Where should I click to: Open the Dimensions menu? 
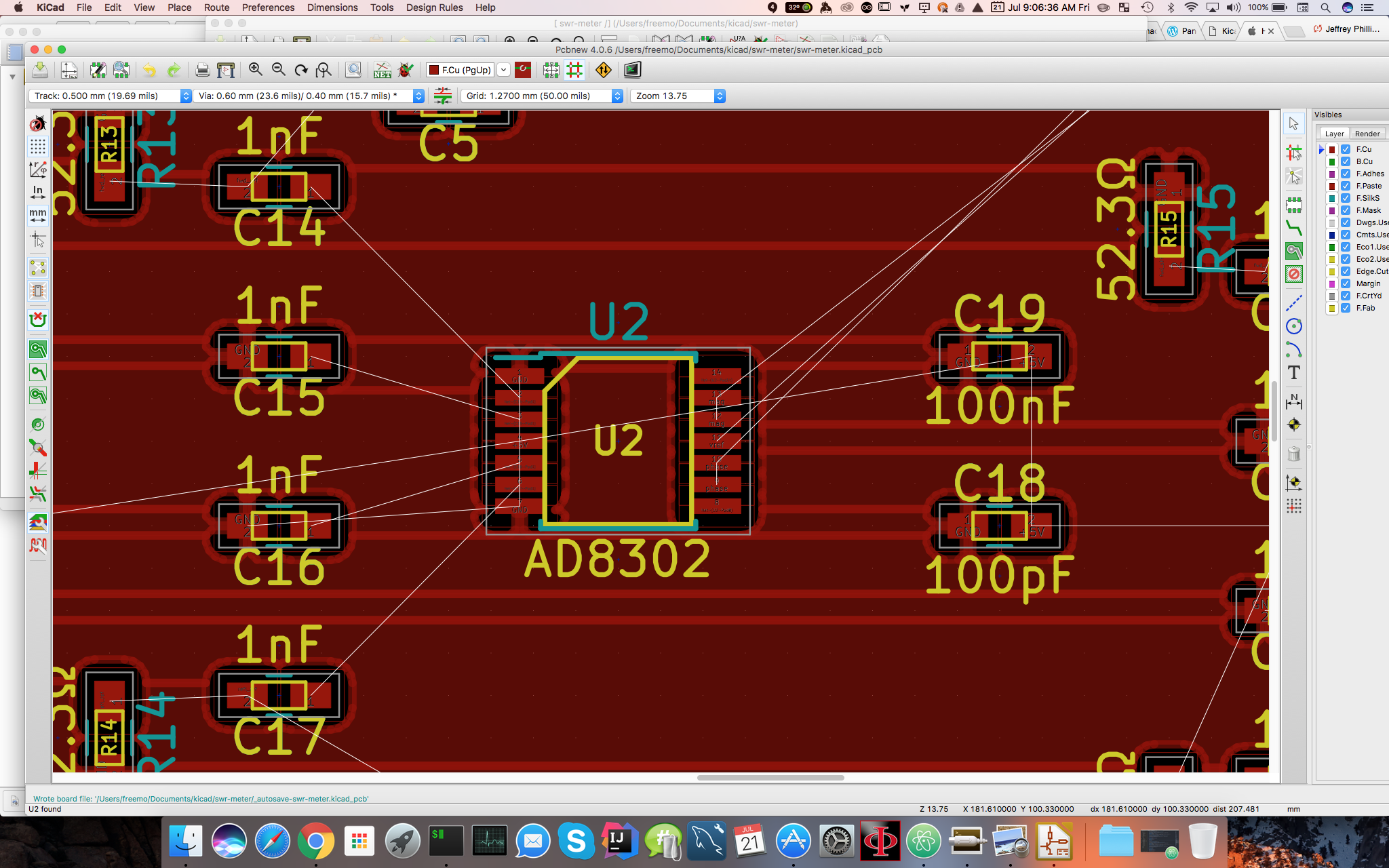[332, 7]
